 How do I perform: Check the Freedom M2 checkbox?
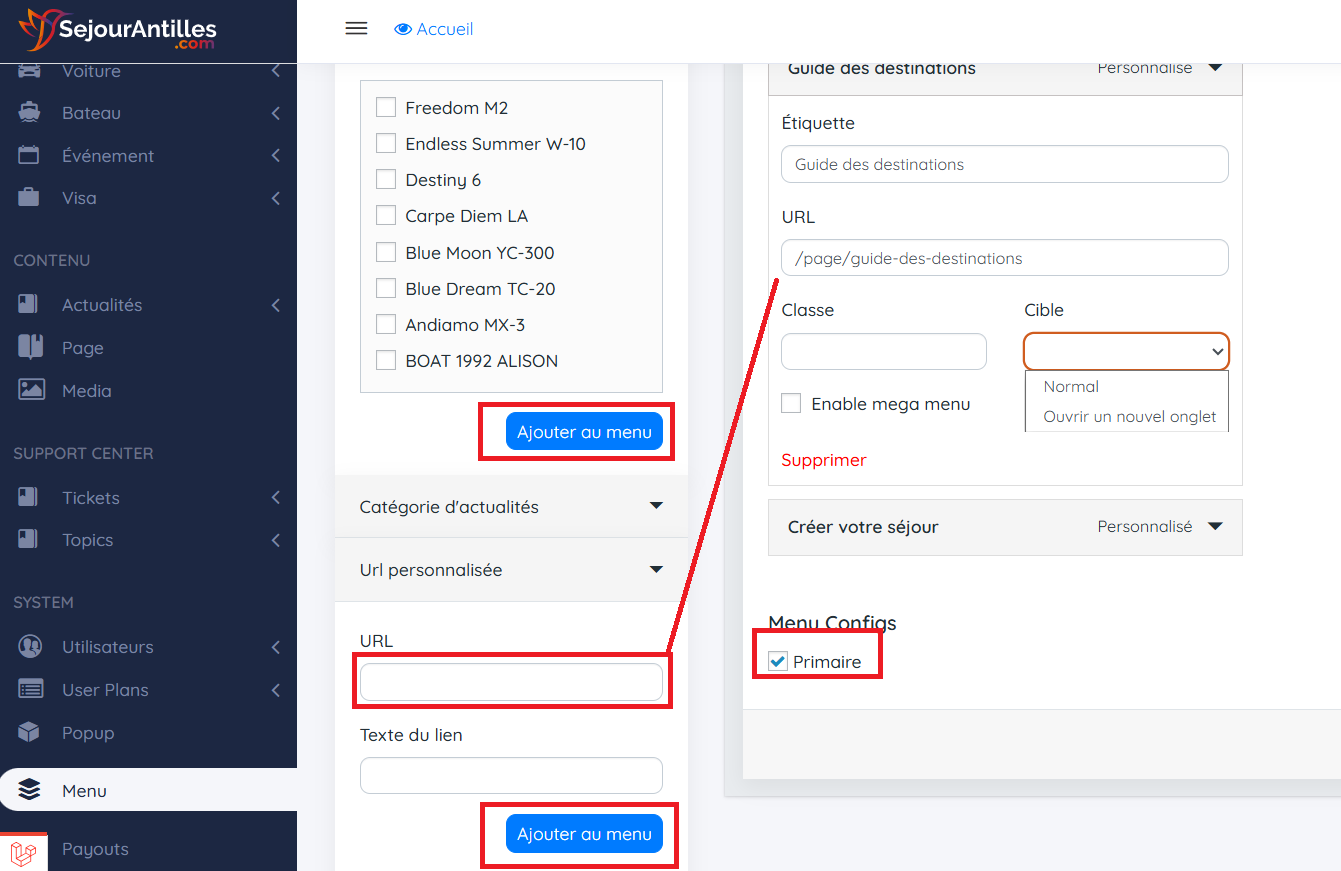tap(386, 108)
